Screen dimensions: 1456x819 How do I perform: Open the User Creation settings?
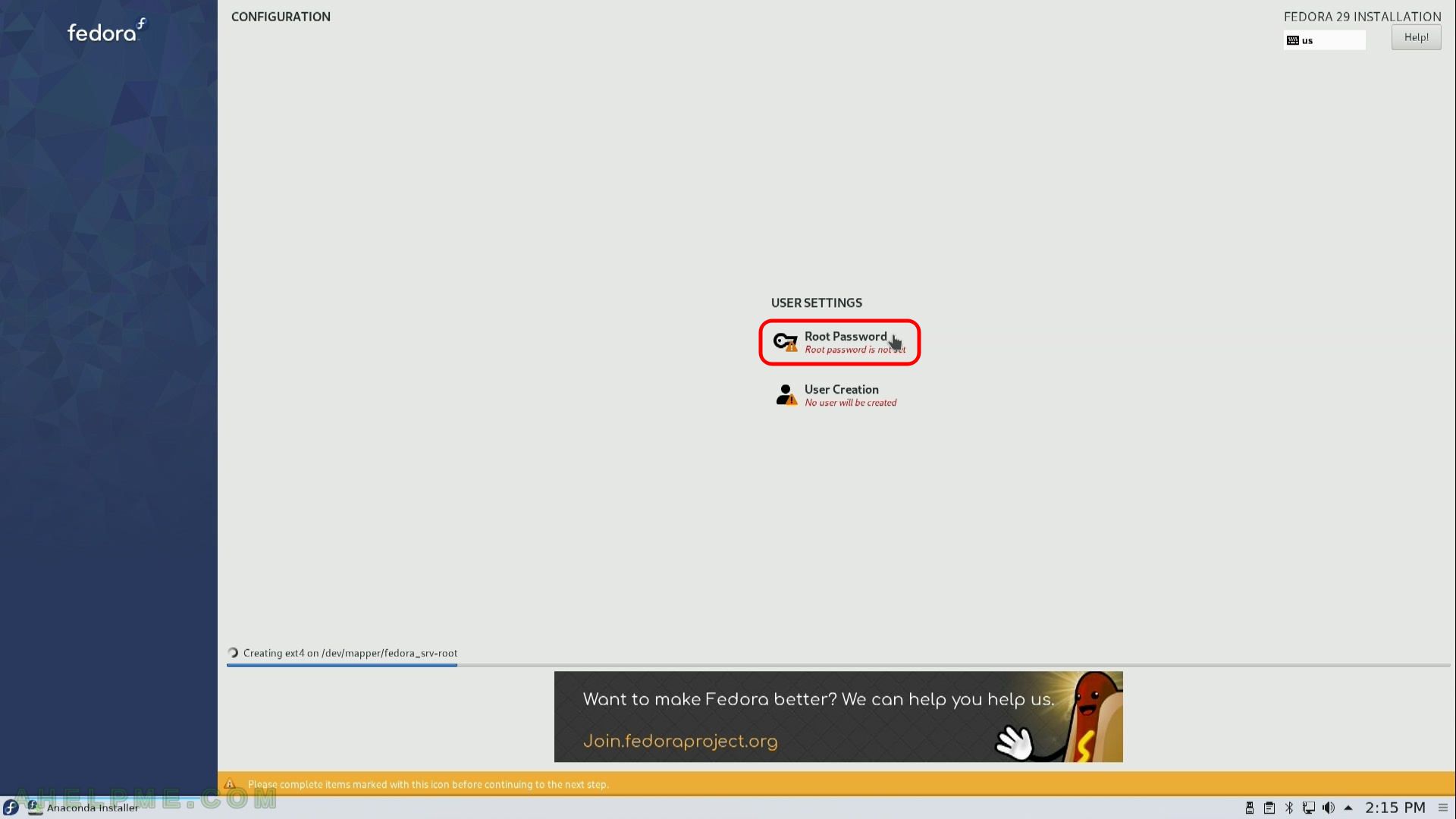point(836,395)
